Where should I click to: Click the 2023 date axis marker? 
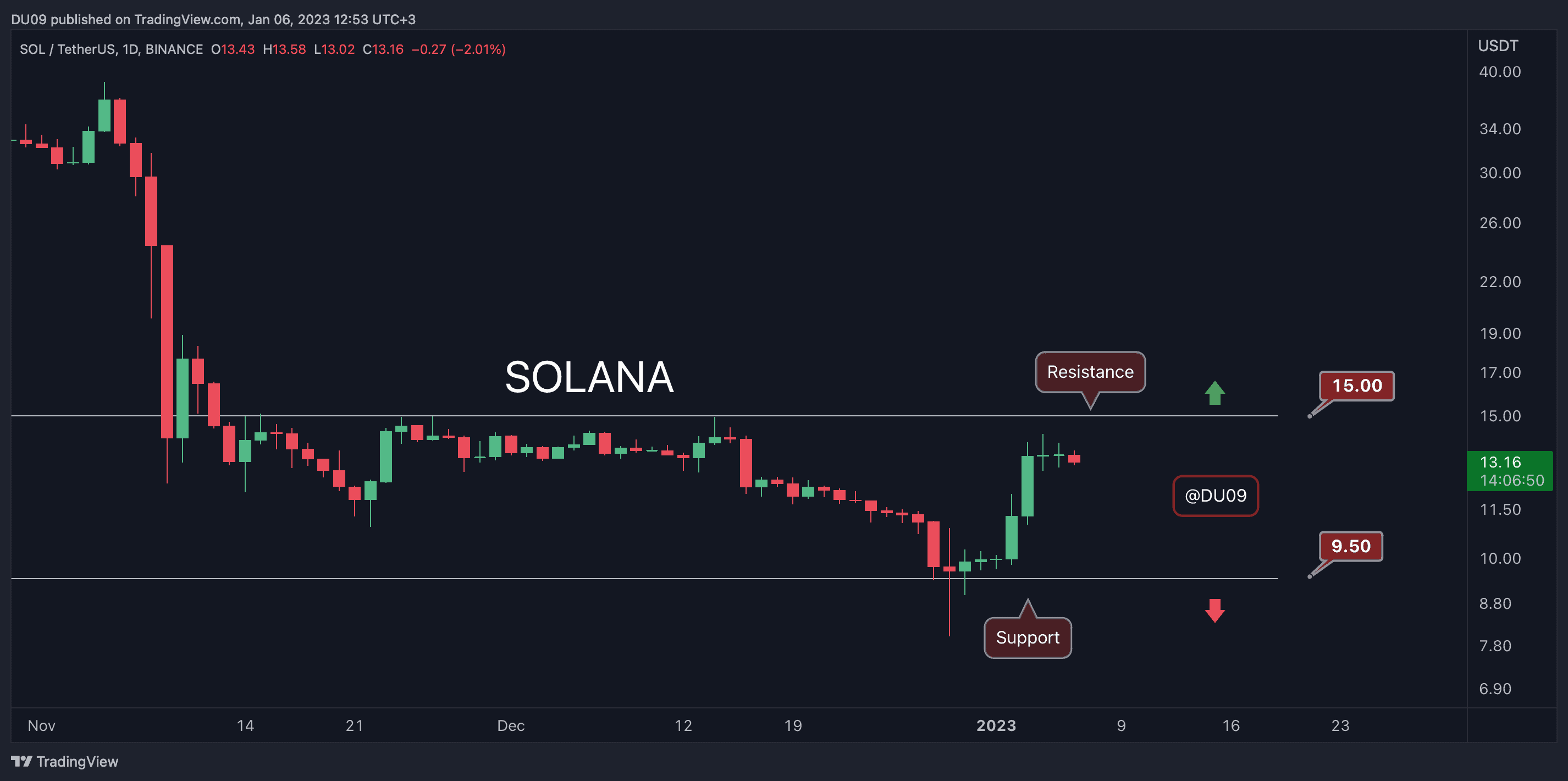pos(996,725)
